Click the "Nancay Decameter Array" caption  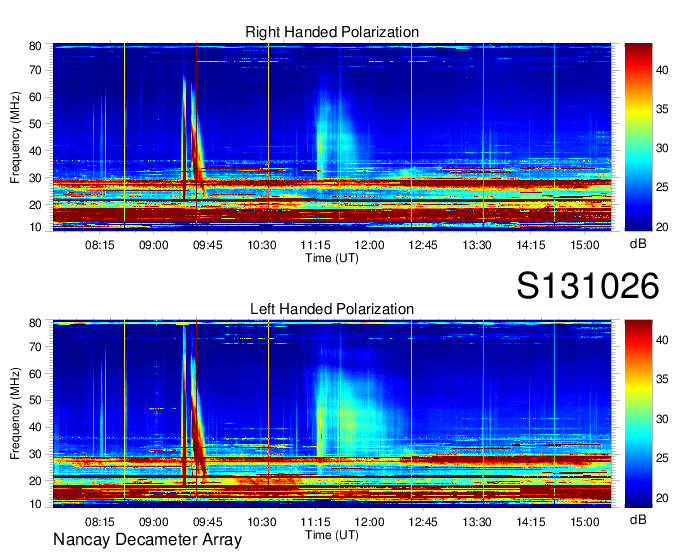pos(147,540)
